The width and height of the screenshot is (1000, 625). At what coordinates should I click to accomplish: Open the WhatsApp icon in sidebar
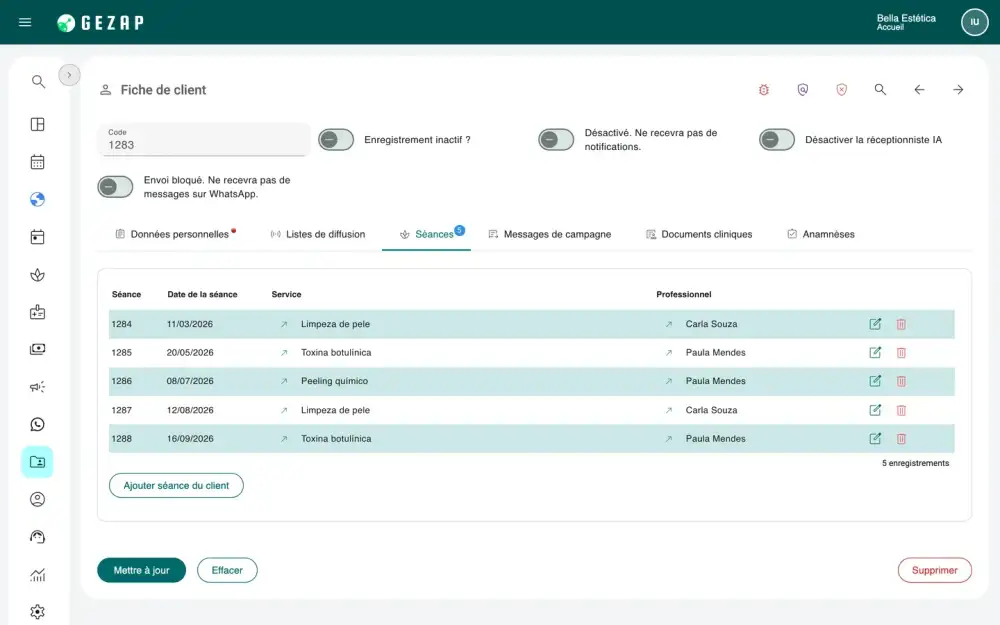click(38, 425)
